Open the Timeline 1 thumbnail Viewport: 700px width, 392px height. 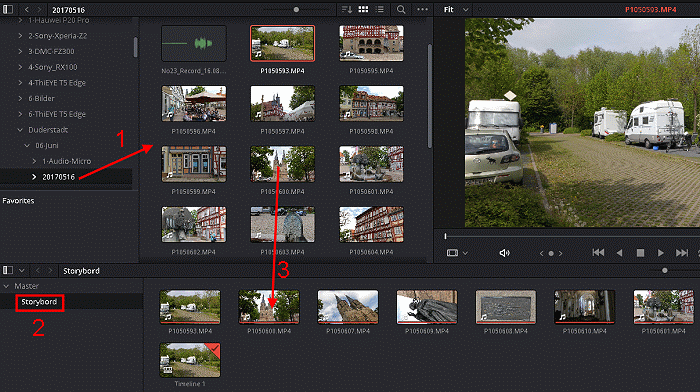190,359
